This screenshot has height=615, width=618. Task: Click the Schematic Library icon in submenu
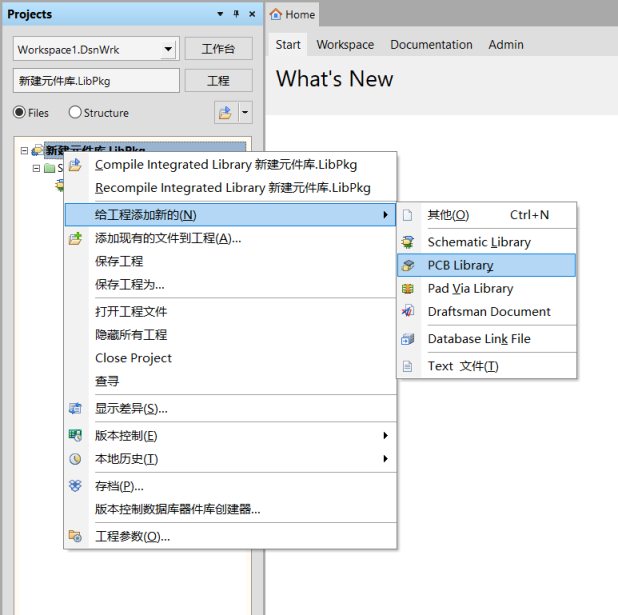point(408,242)
